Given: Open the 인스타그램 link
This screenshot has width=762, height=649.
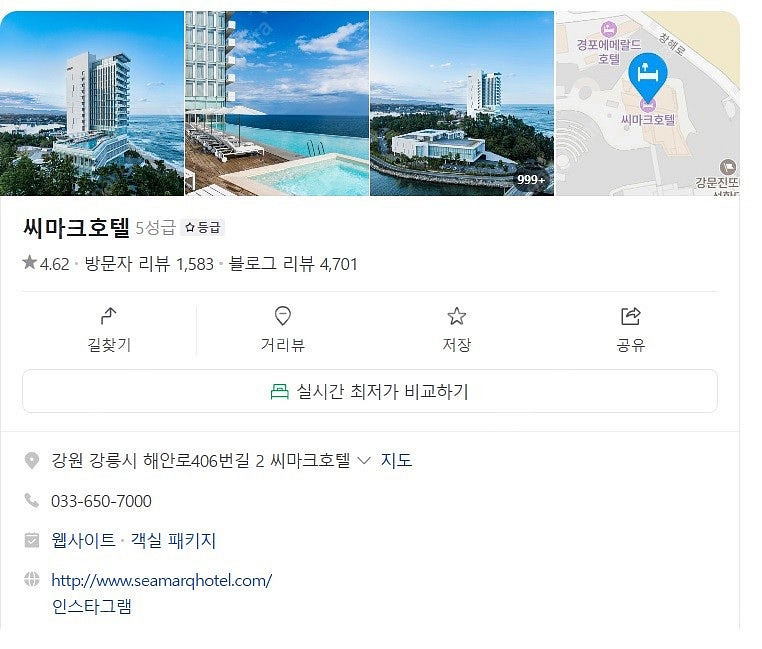Looking at the screenshot, I should coord(91,606).
